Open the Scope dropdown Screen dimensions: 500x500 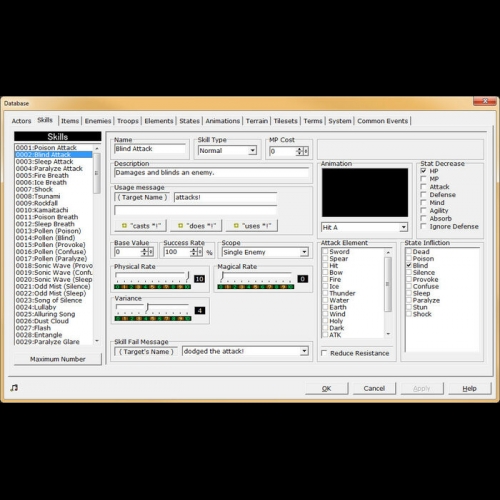click(x=304, y=252)
